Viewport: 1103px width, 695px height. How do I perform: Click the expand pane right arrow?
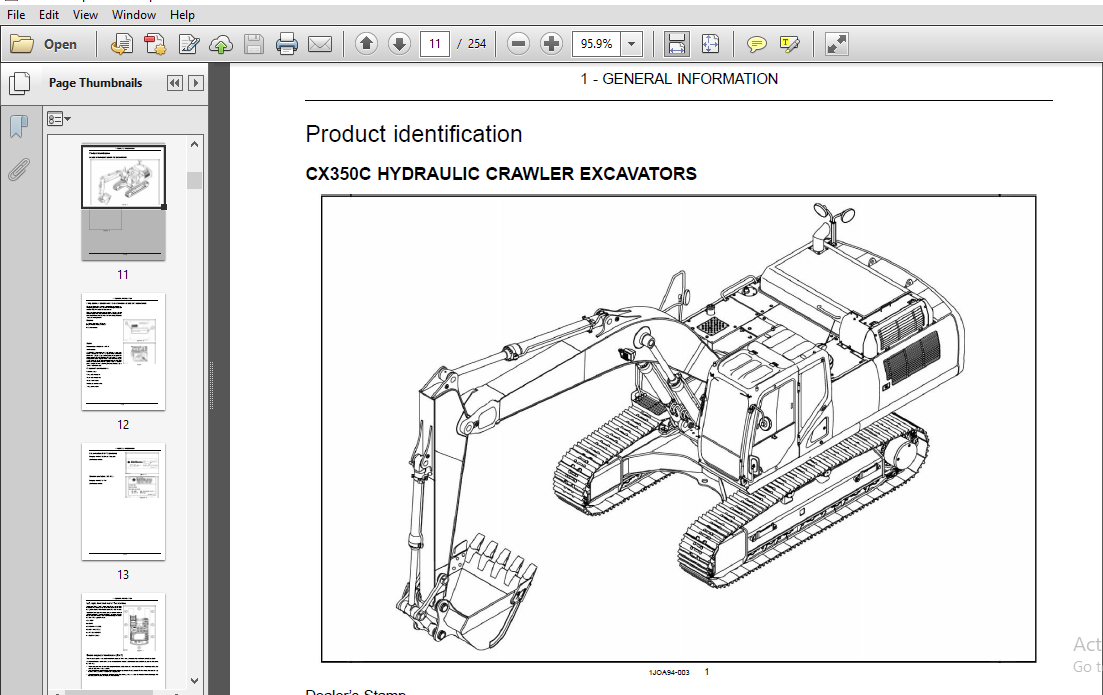click(196, 83)
